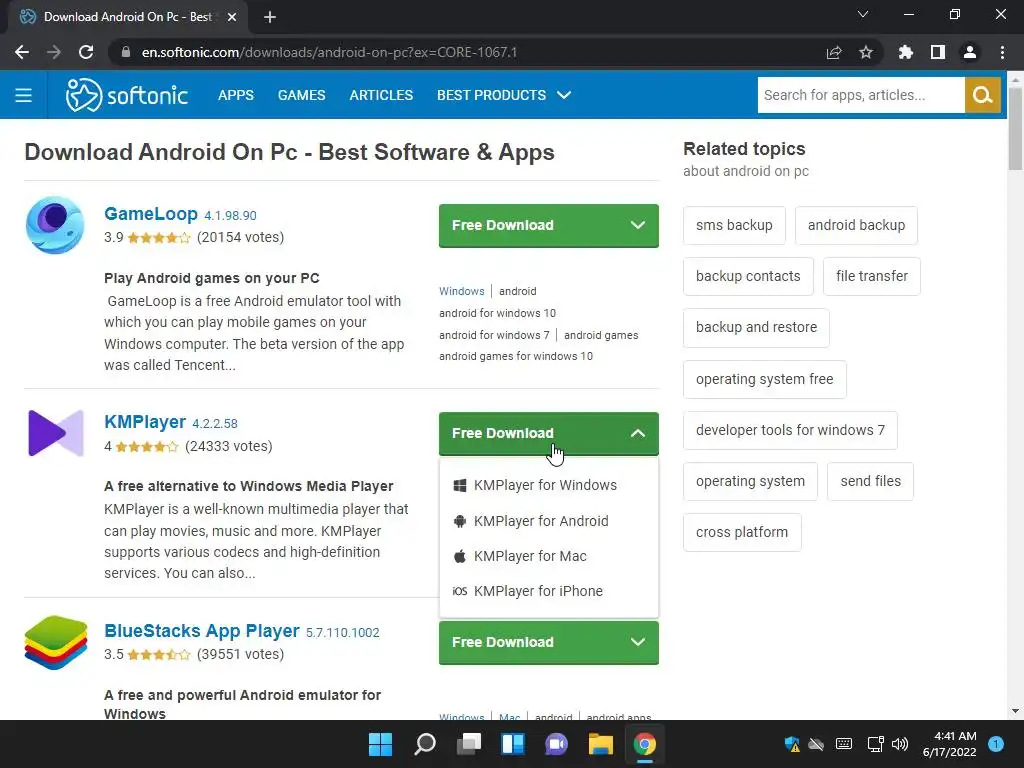1024x768 pixels.
Task: Expand BEST PRODUCTS dropdown
Action: point(504,95)
